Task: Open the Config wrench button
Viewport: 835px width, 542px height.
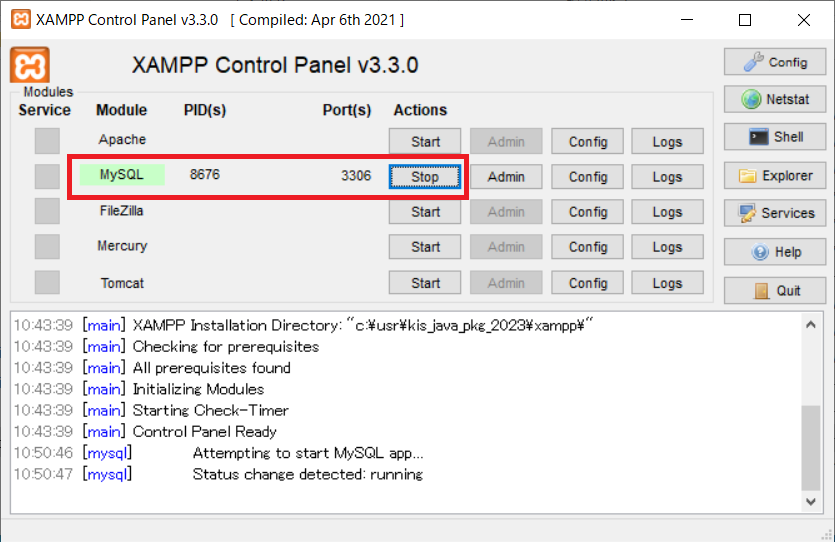Action: pyautogui.click(x=775, y=62)
